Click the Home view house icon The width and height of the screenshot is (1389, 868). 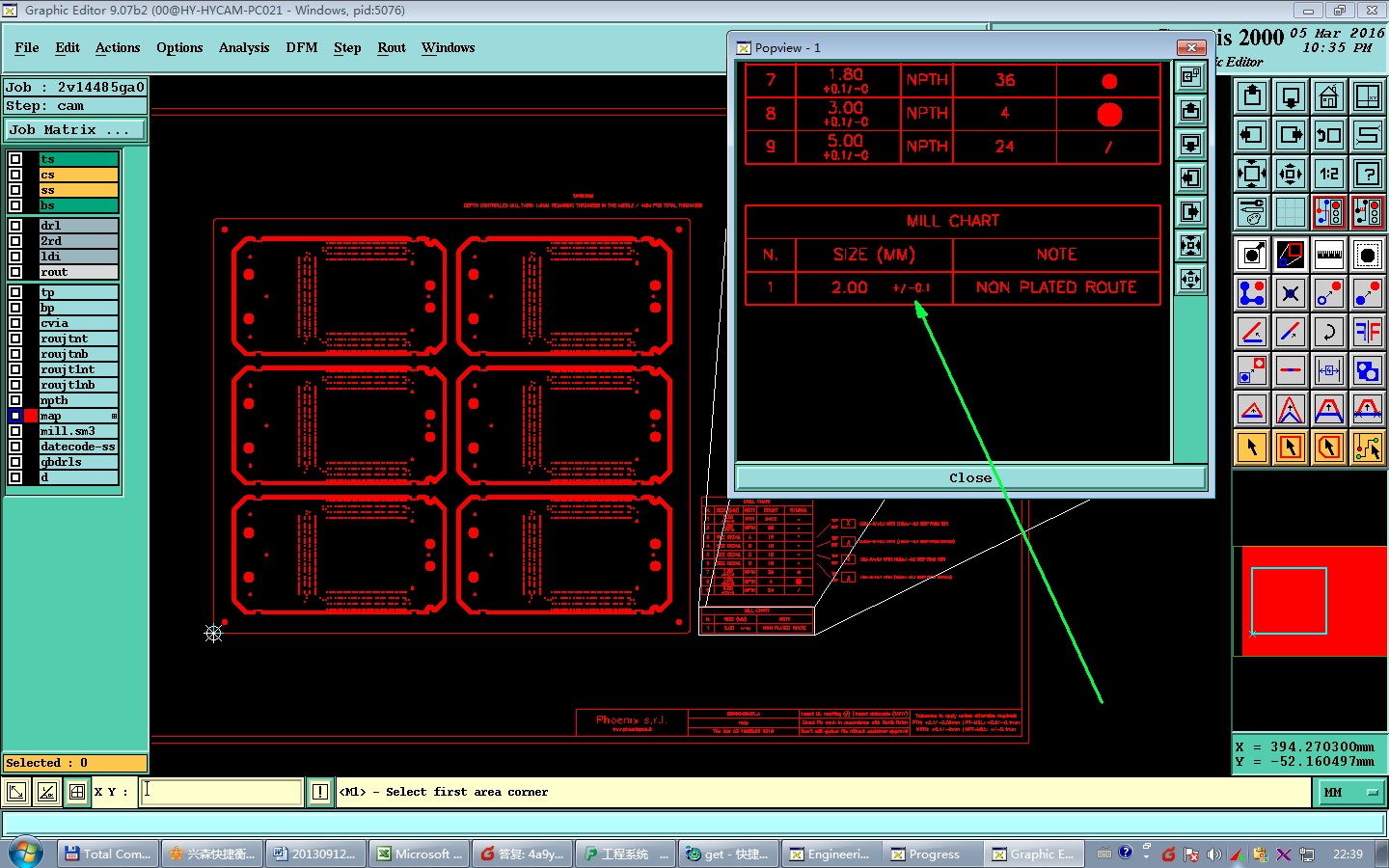pos(1329,96)
